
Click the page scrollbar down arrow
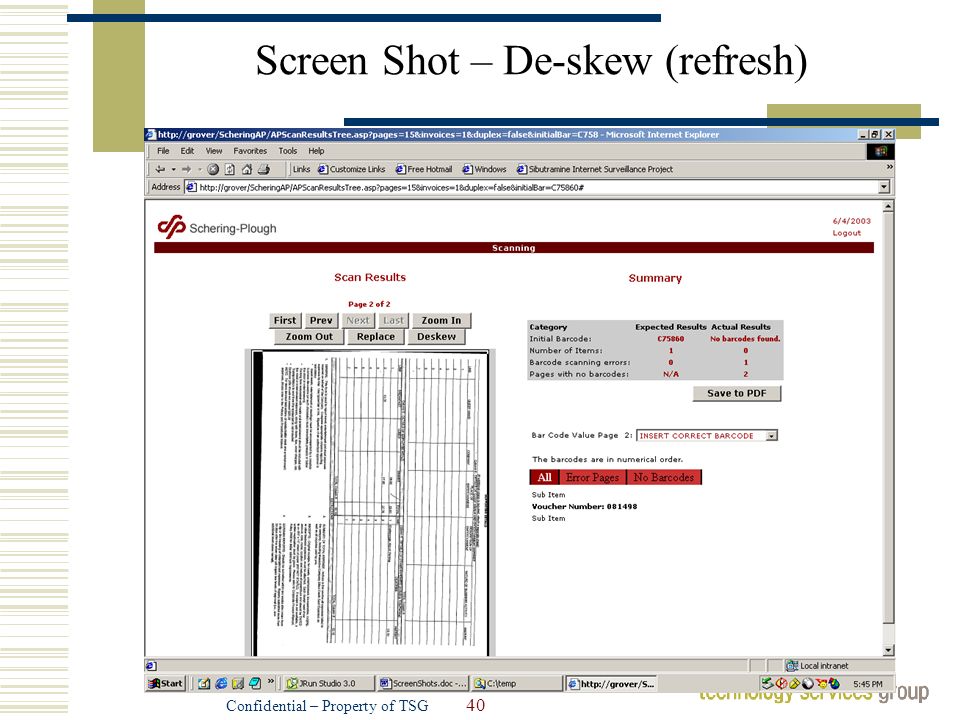[888, 650]
